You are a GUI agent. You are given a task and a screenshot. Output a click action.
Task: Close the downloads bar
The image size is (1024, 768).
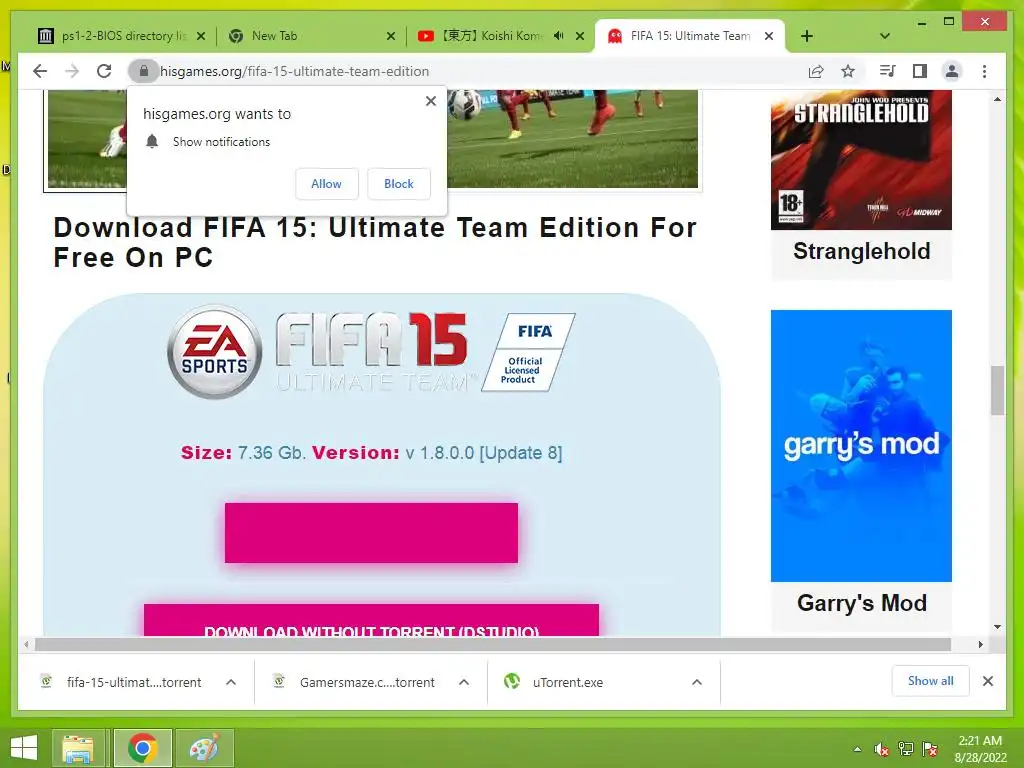(987, 681)
